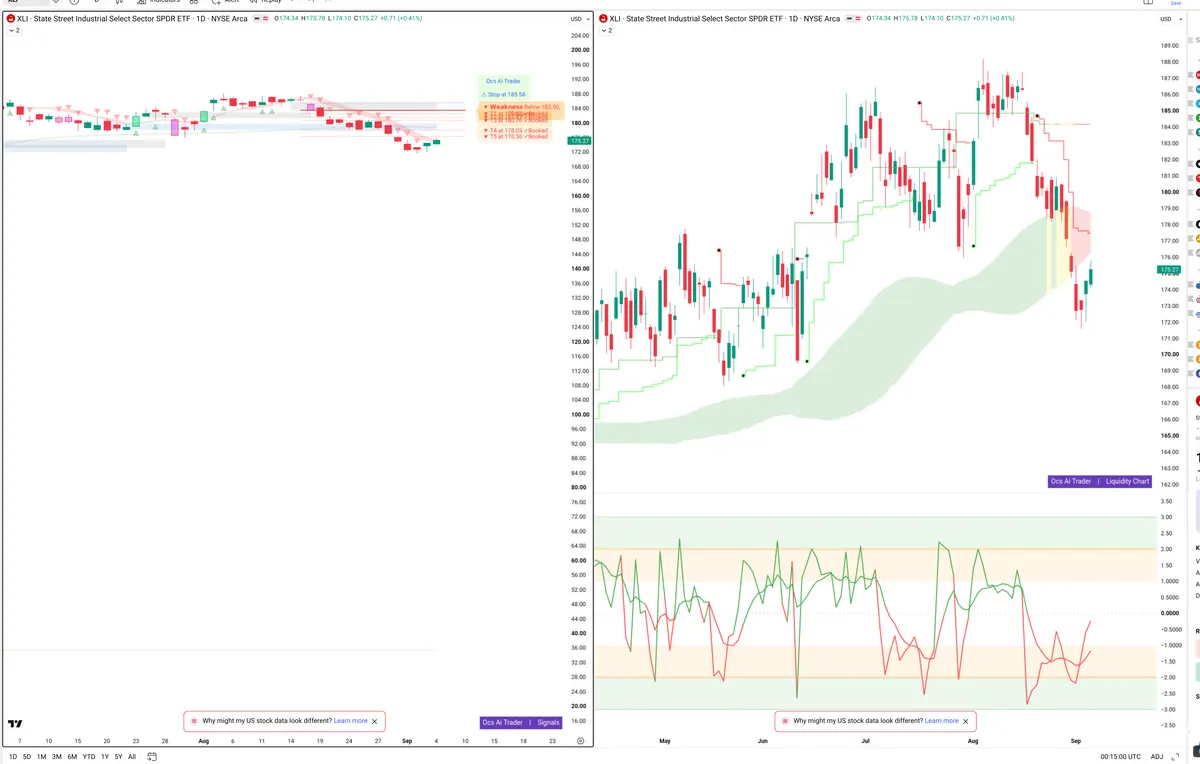1200x764 pixels.
Task: Click the alert icon in left chart data notice
Action: (193, 721)
